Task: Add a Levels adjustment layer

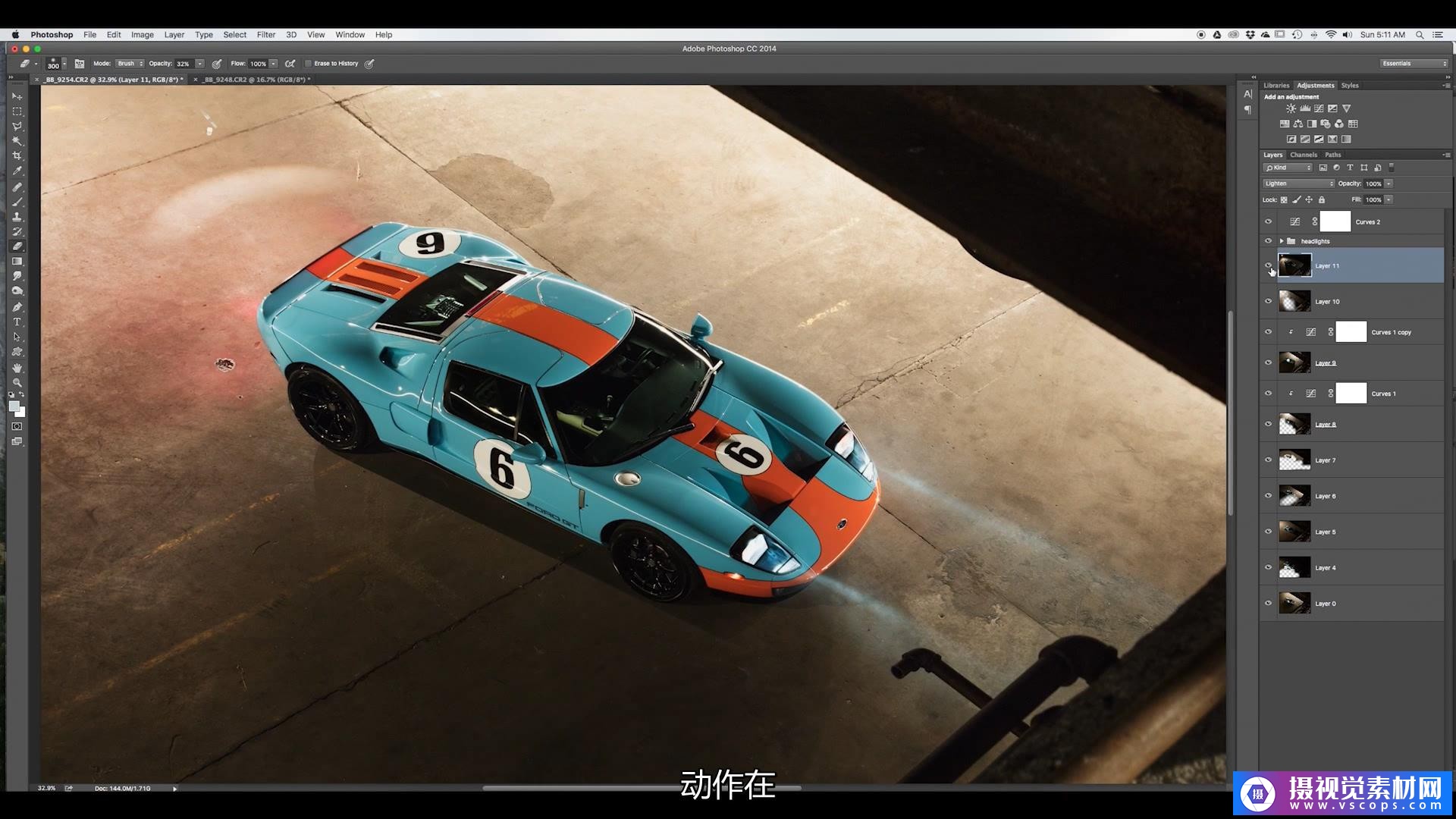Action: pos(1304,108)
